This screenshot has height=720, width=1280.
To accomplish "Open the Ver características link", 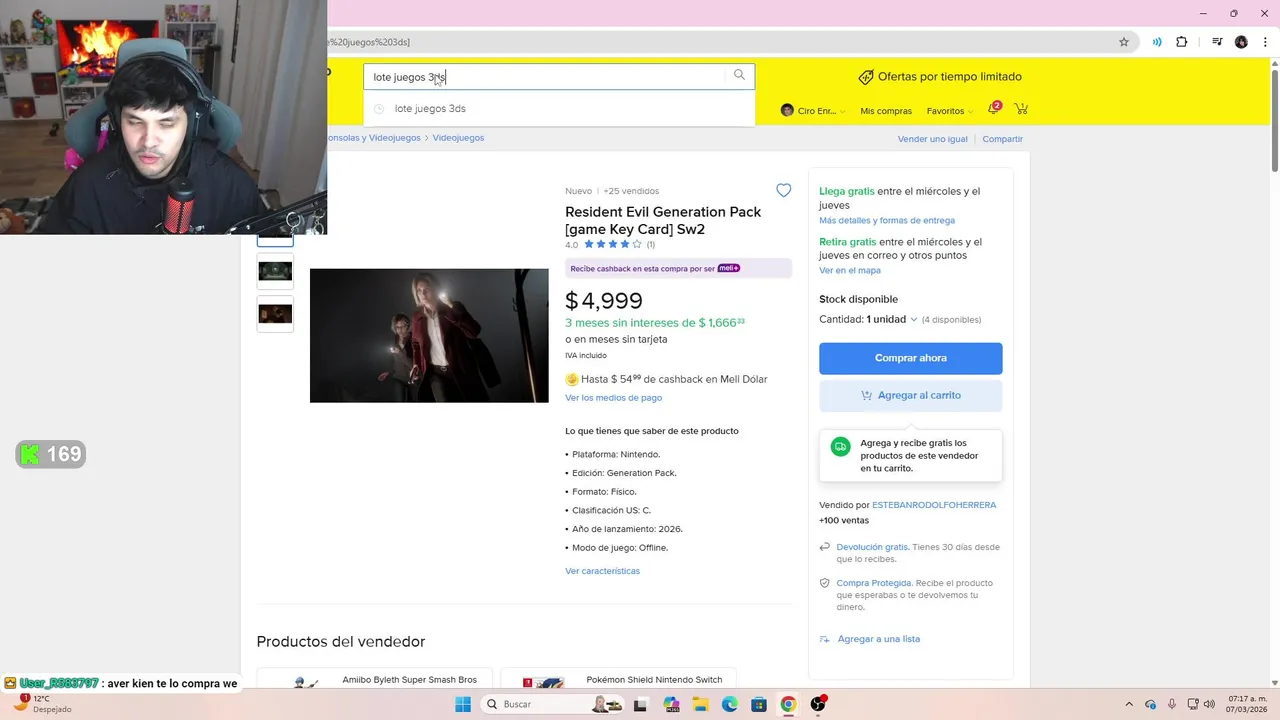I will tap(602, 571).
